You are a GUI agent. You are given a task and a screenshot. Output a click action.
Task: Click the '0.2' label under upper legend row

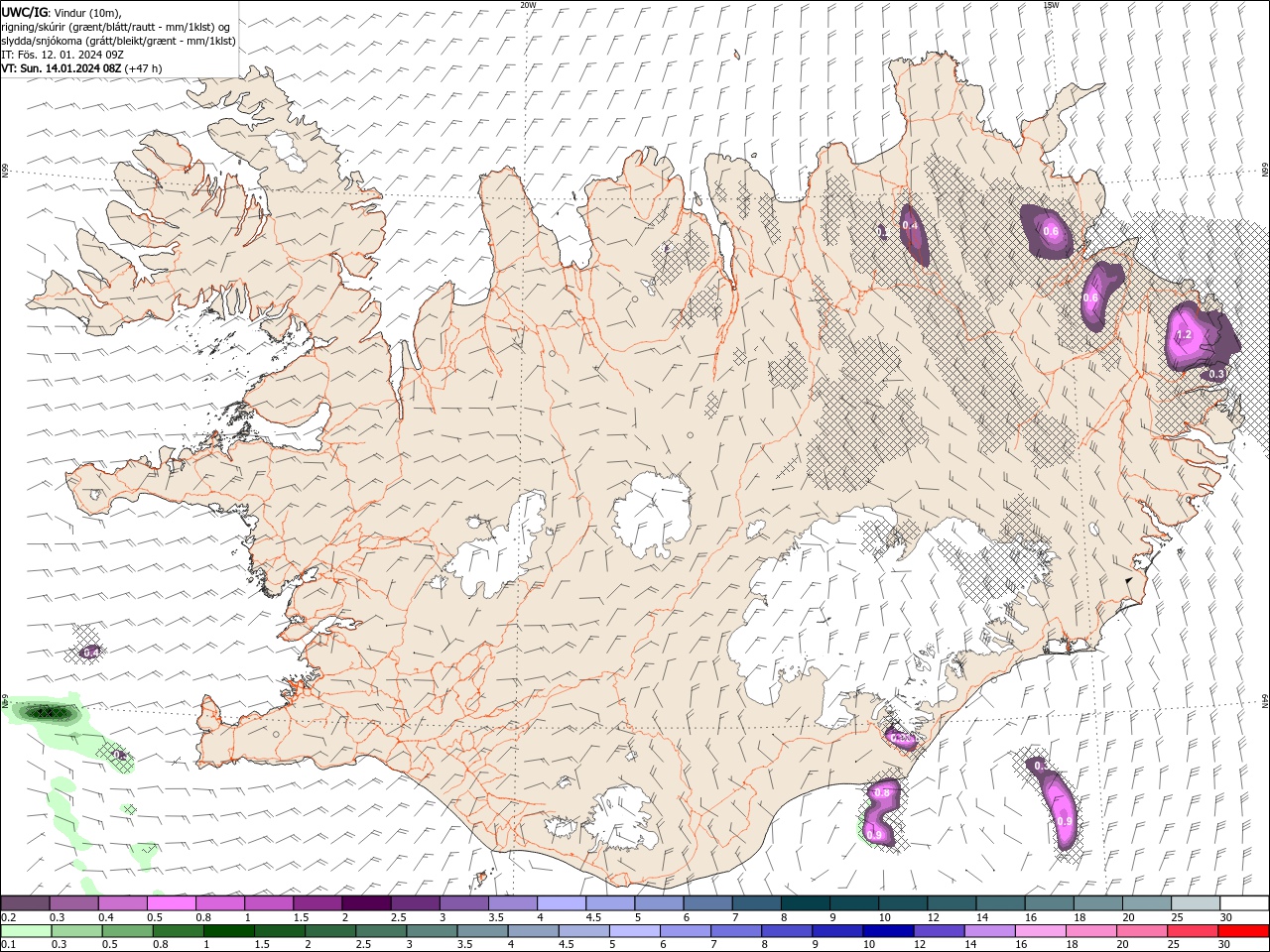(x=9, y=917)
